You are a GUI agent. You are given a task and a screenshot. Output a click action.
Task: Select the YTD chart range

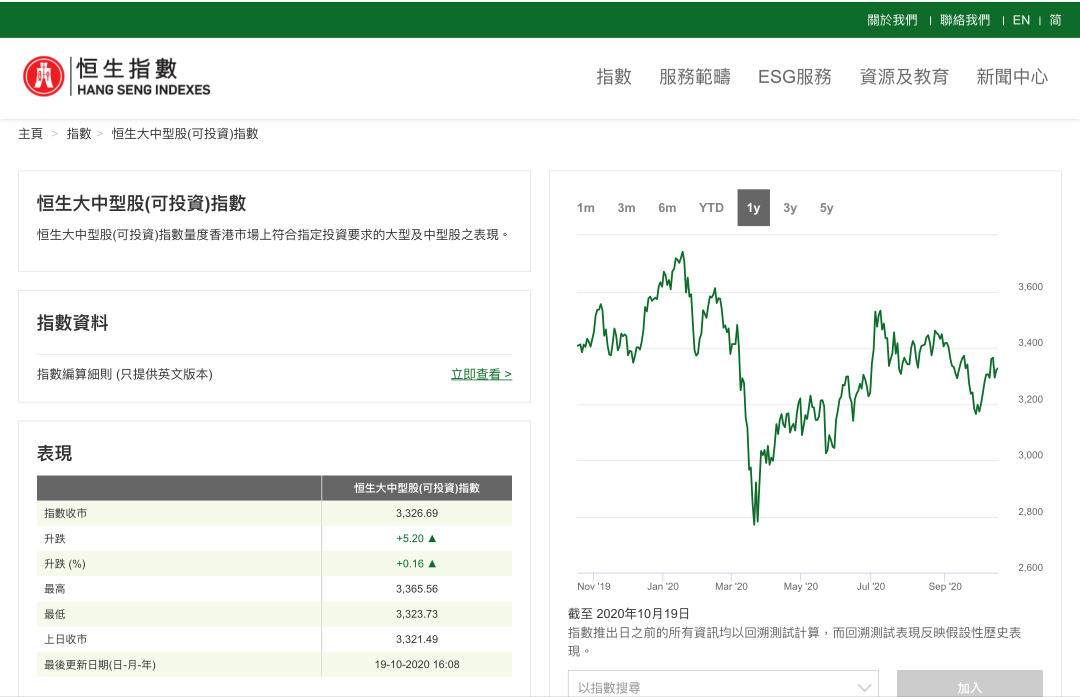[711, 208]
